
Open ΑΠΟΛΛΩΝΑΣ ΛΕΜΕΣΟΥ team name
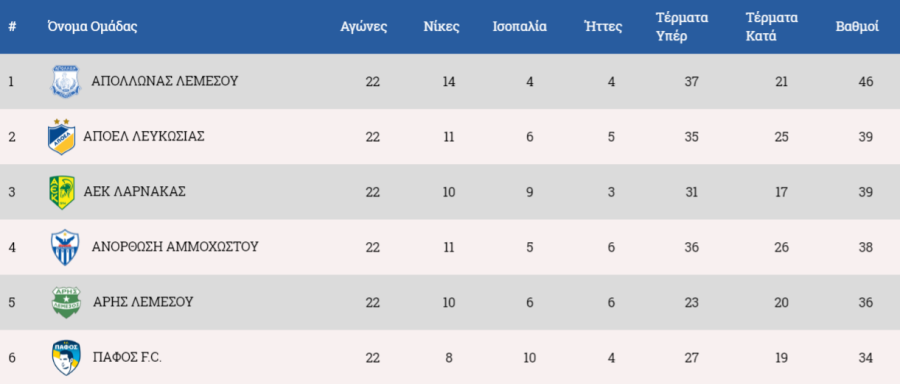(x=165, y=81)
